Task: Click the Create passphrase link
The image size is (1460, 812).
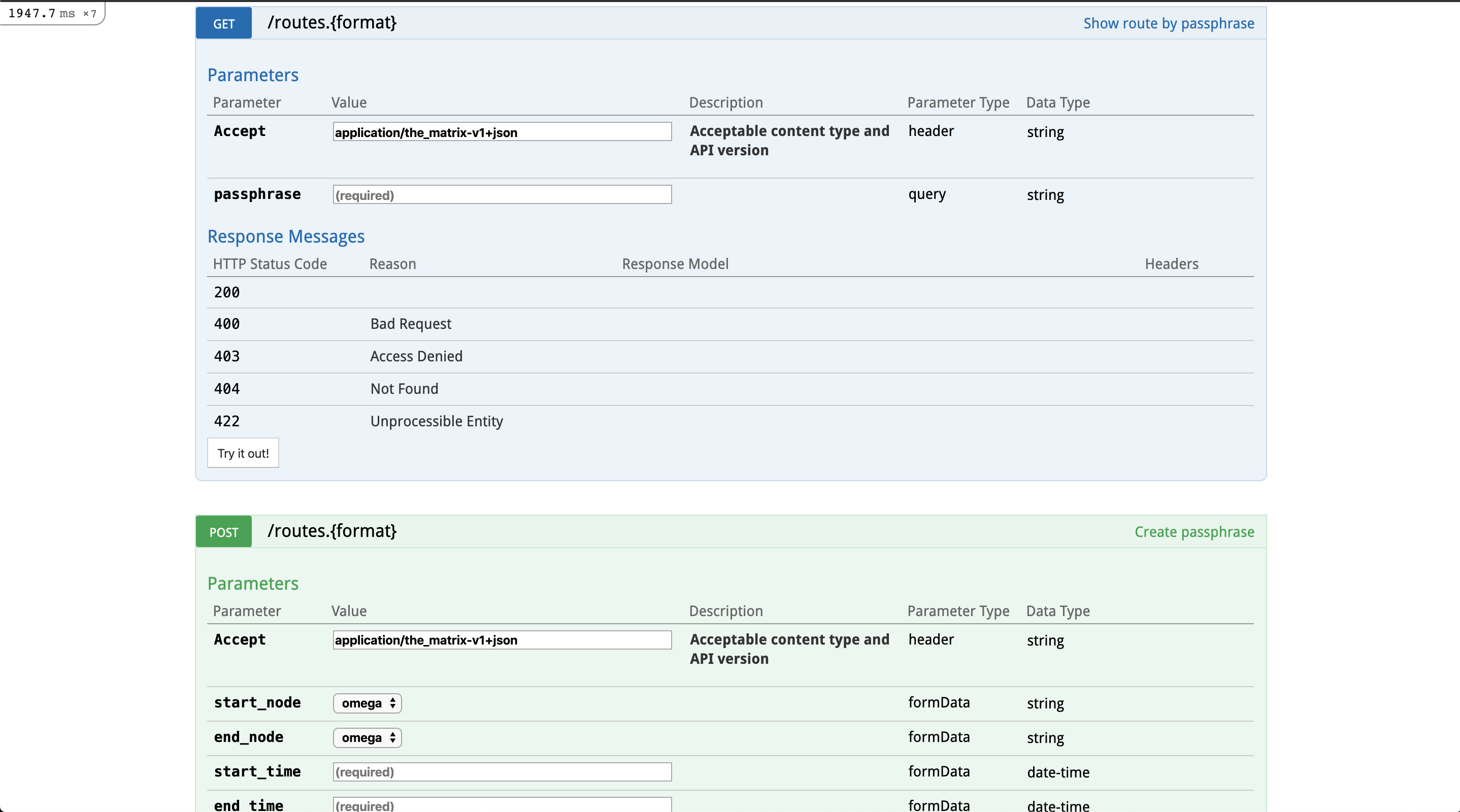Action: [x=1194, y=531]
